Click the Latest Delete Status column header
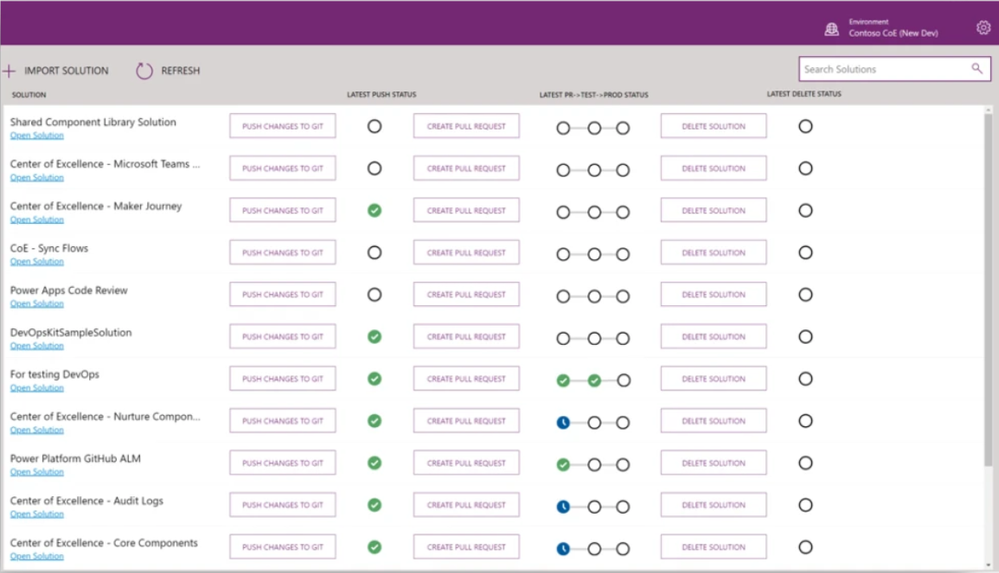The width and height of the screenshot is (999, 573). point(804,94)
